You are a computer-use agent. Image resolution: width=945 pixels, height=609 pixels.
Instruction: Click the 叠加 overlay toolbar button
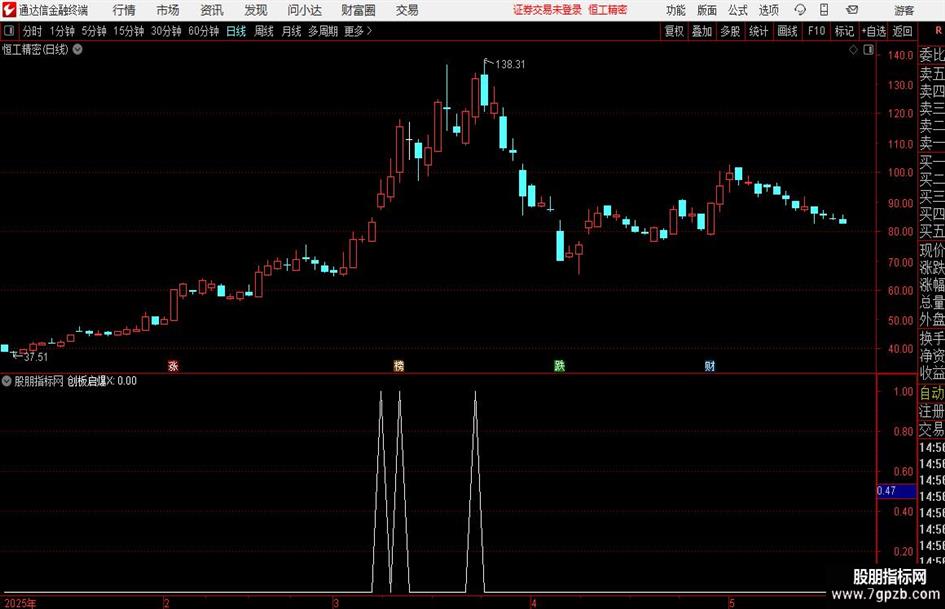(x=702, y=31)
